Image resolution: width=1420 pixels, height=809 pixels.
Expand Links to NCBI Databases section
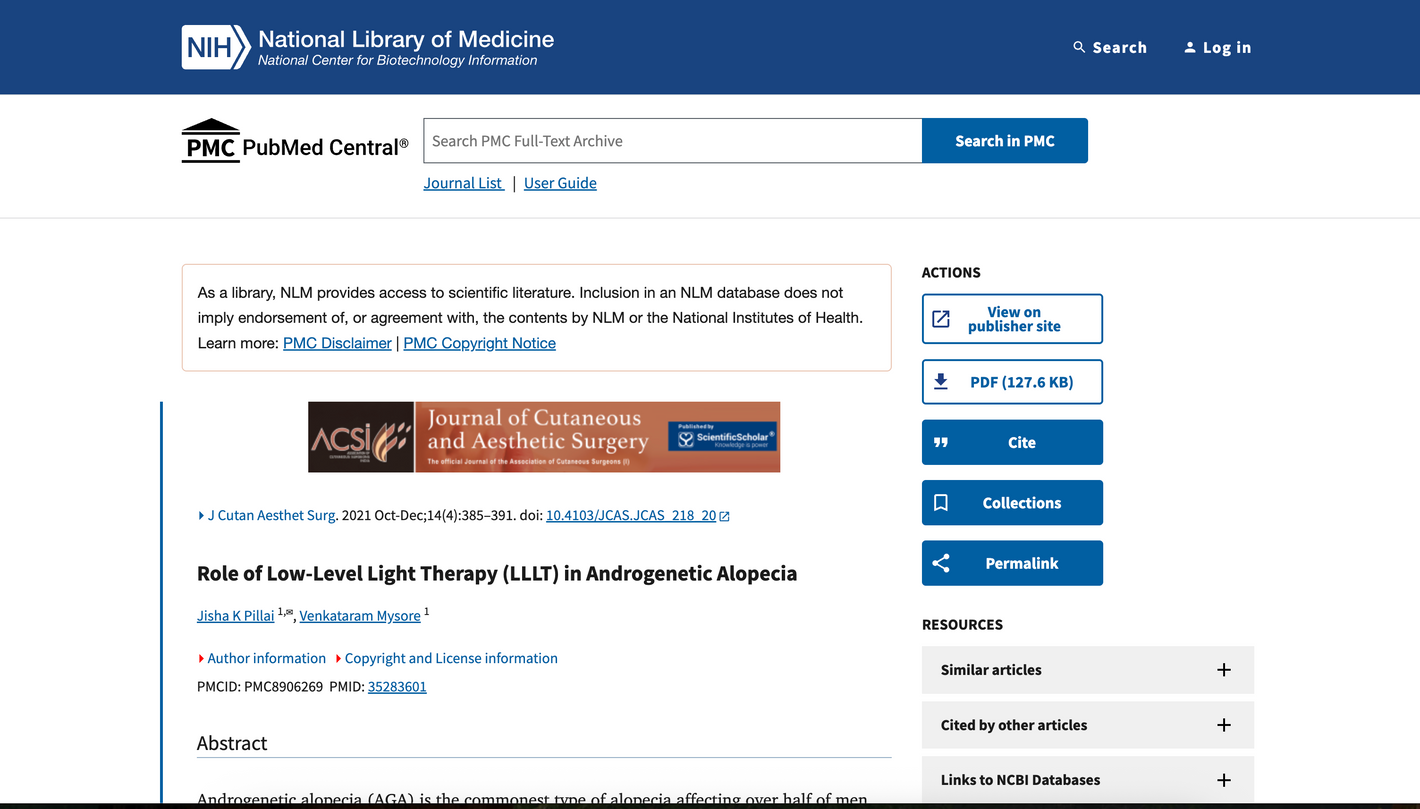[x=1223, y=780]
